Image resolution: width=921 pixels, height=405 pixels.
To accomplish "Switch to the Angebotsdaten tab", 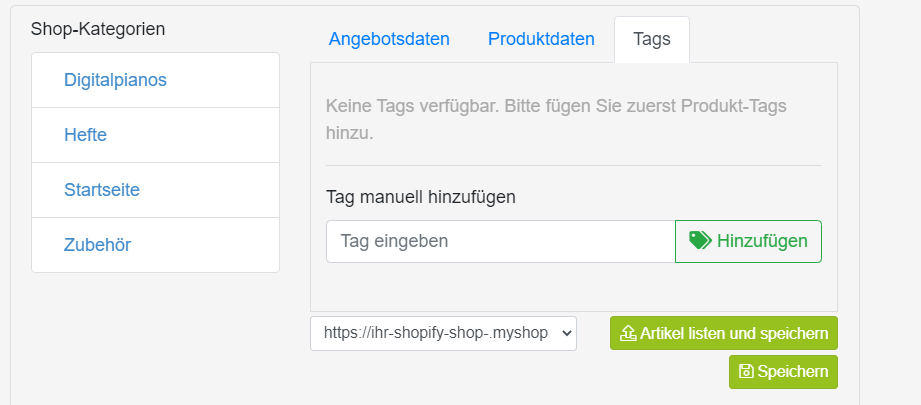I will coord(389,39).
